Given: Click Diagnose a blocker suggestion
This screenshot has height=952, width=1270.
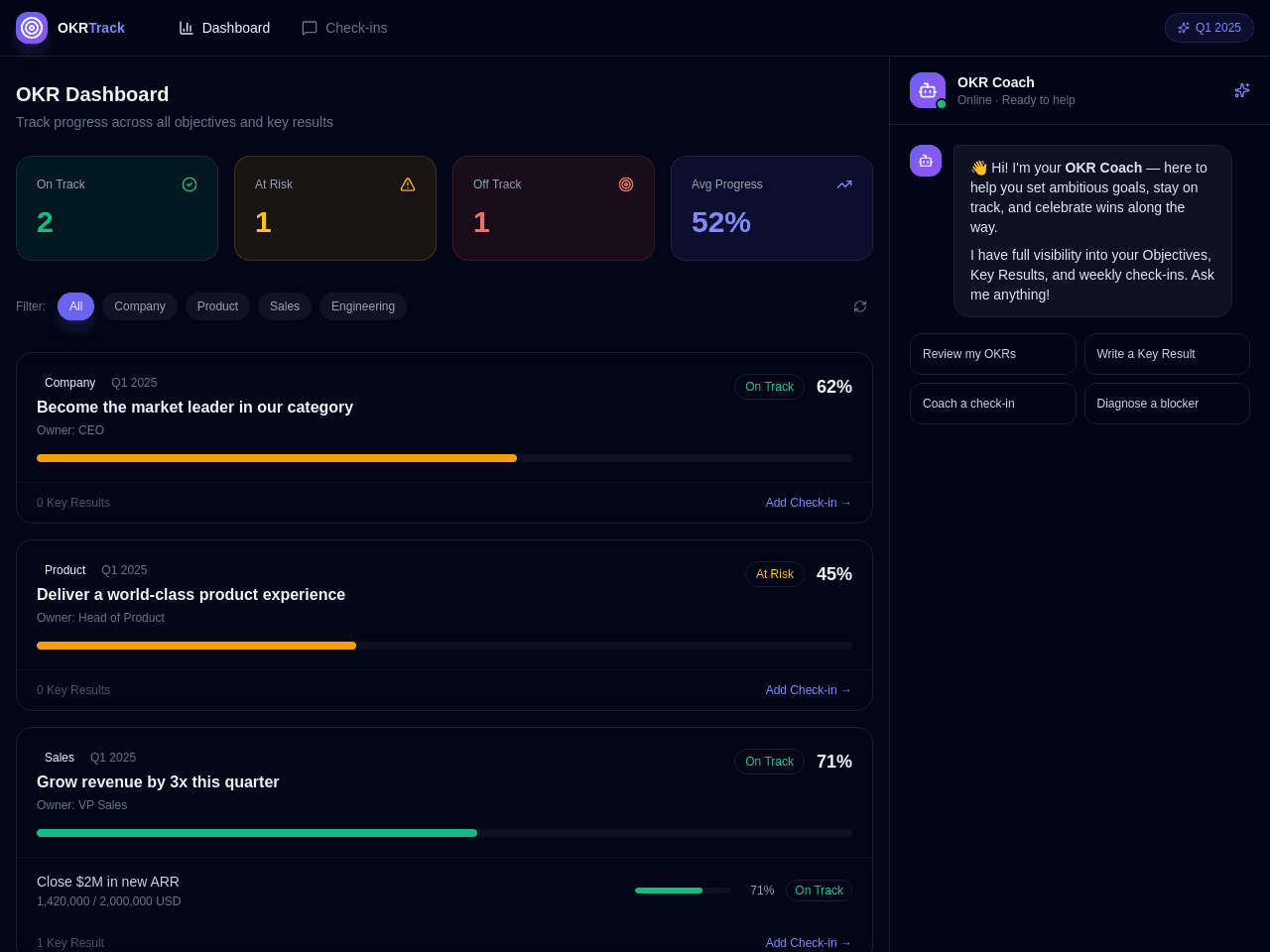Looking at the screenshot, I should pos(1167,404).
